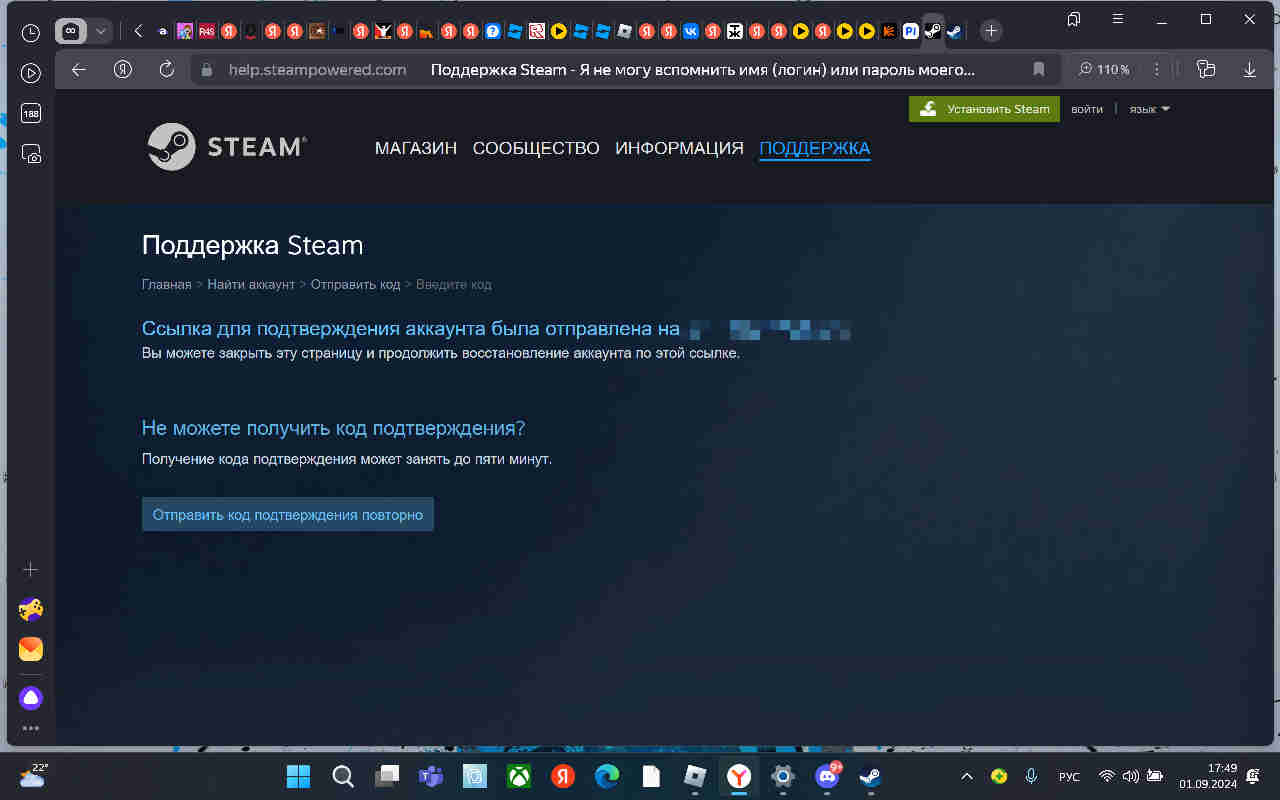1280x800 pixels.
Task: Open the downloads arrow icon
Action: coord(1250,70)
